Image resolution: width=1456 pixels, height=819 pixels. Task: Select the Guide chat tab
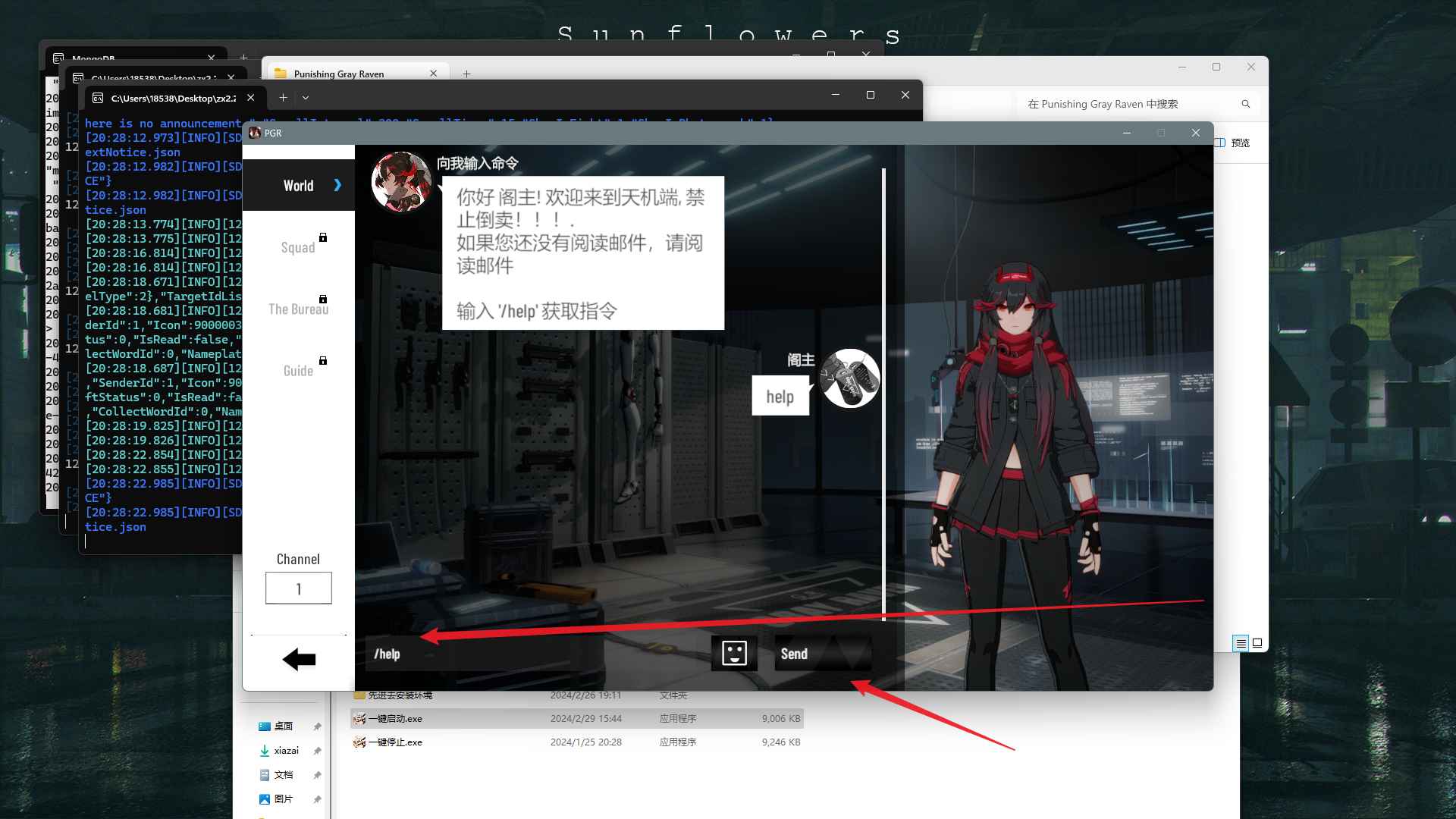pos(298,371)
